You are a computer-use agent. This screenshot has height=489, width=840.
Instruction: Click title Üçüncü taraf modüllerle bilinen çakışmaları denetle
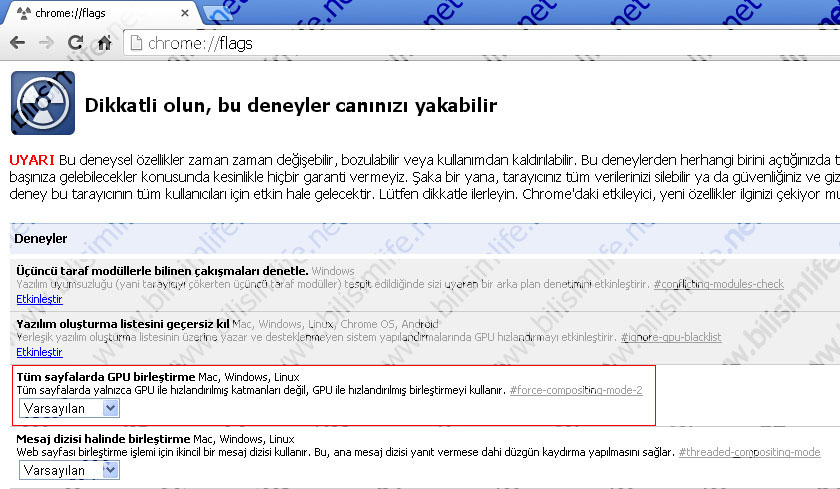click(x=162, y=271)
